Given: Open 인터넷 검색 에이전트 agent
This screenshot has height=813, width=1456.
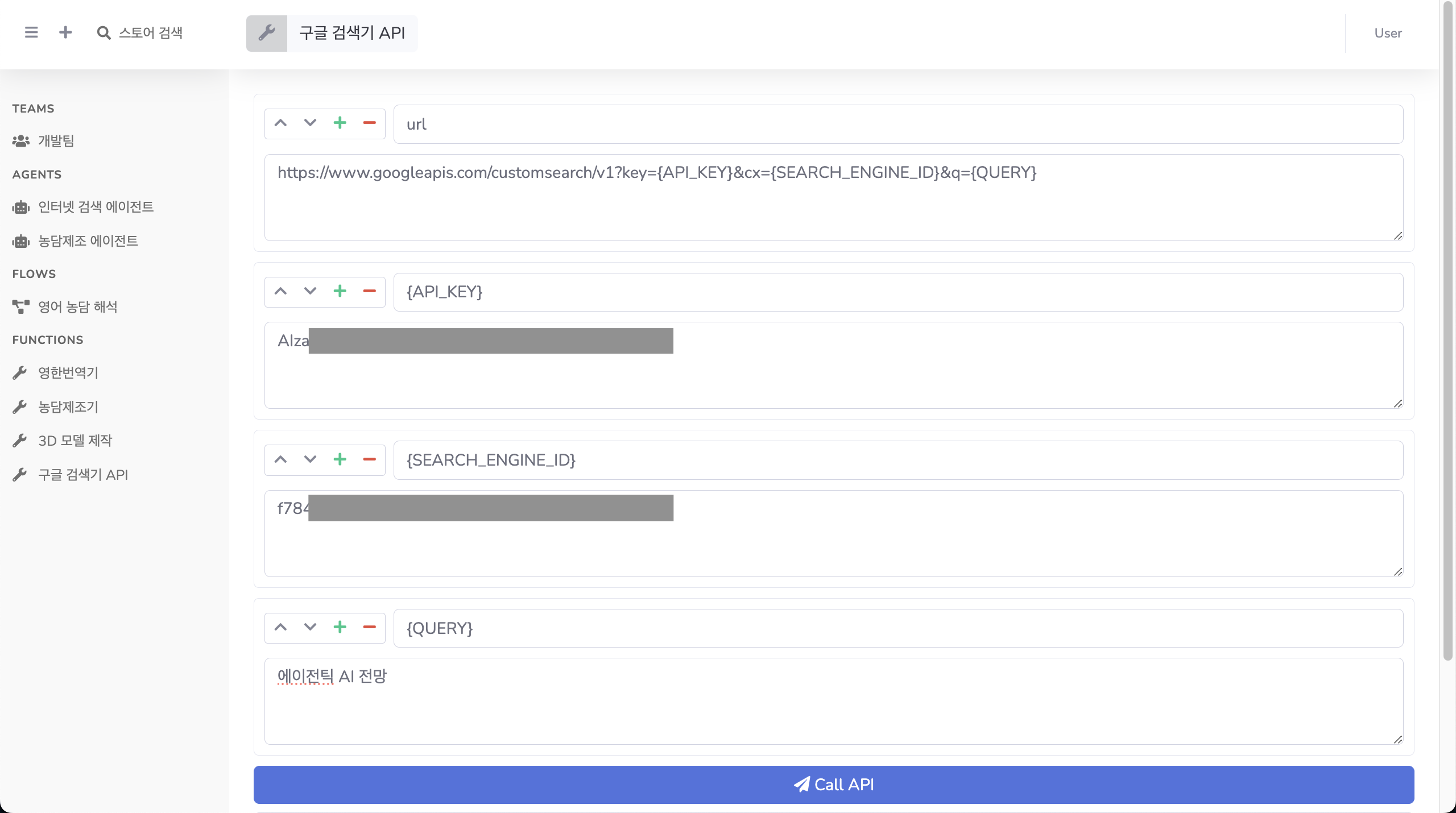Looking at the screenshot, I should click(83, 207).
